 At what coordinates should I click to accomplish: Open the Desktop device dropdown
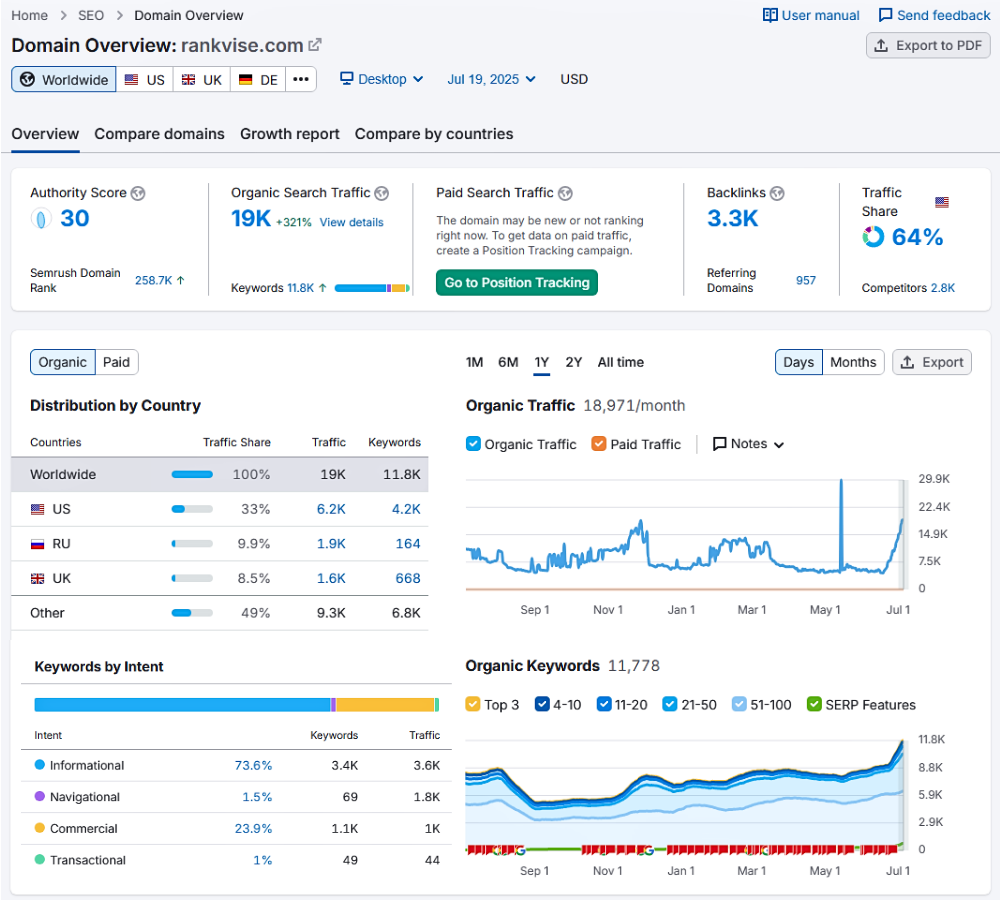(381, 79)
